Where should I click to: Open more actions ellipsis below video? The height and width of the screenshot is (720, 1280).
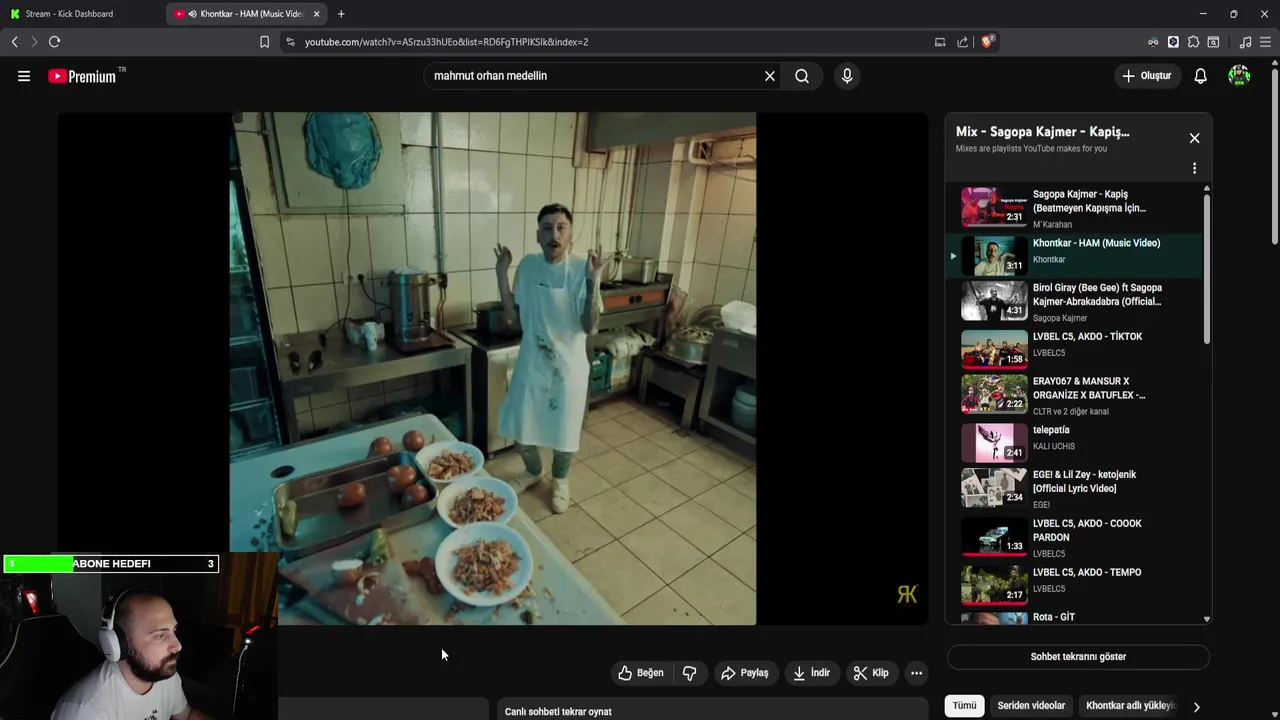pyautogui.click(x=916, y=673)
